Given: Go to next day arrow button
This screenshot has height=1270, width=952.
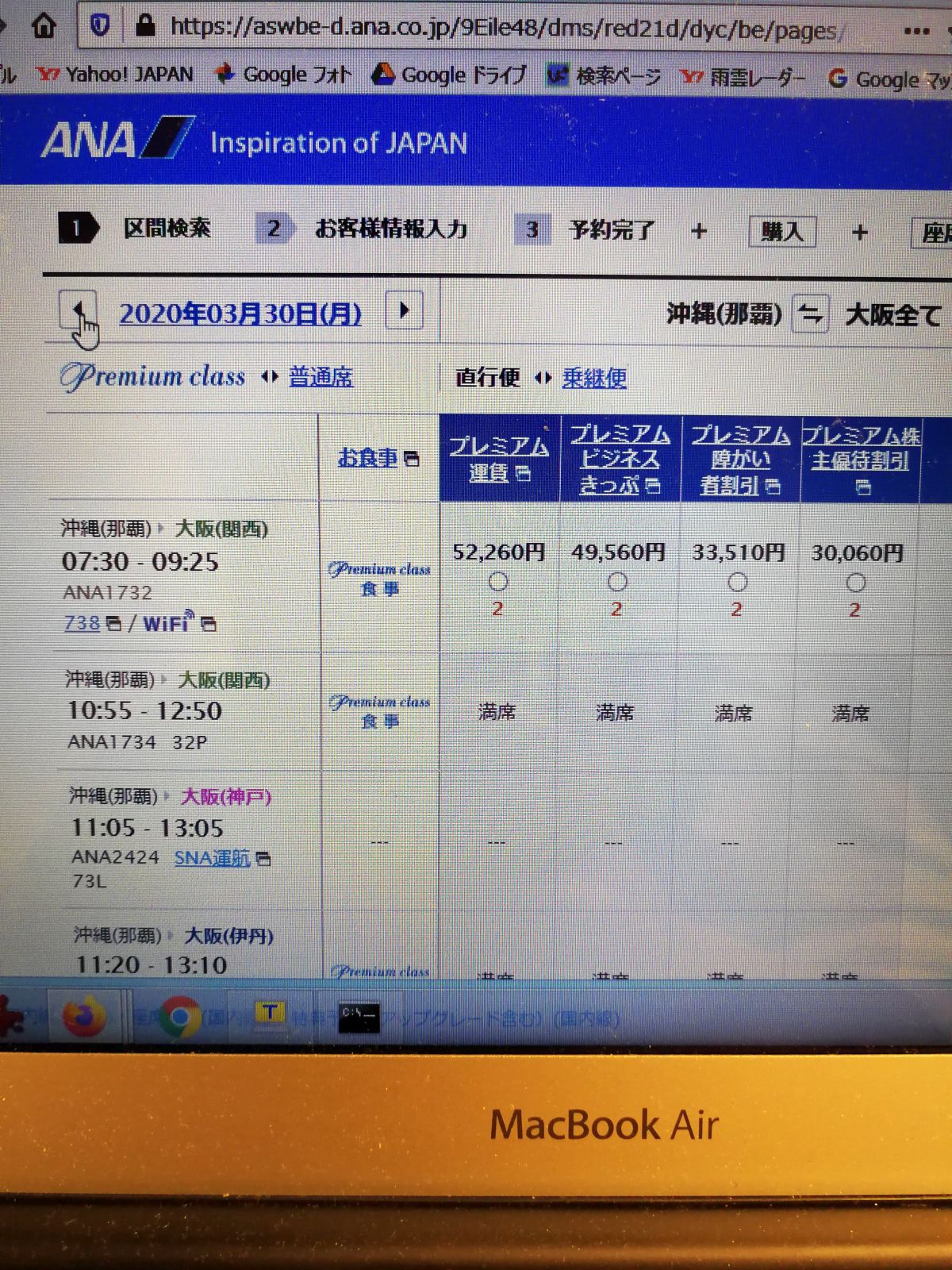Looking at the screenshot, I should [404, 310].
